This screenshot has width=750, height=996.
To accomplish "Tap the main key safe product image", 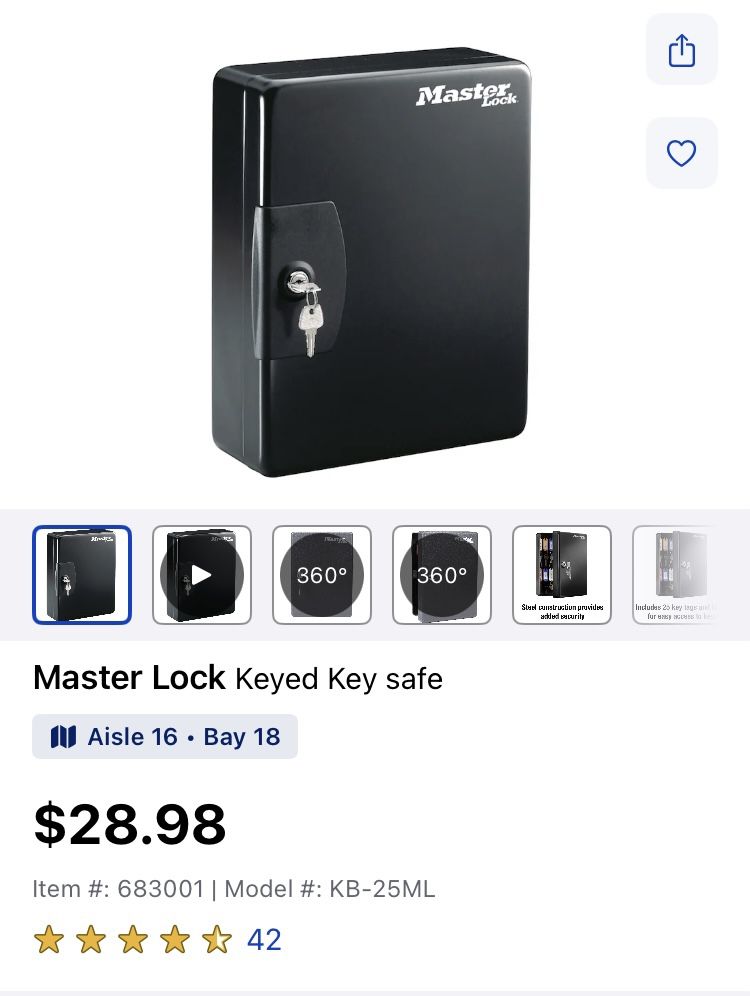I will (372, 262).
